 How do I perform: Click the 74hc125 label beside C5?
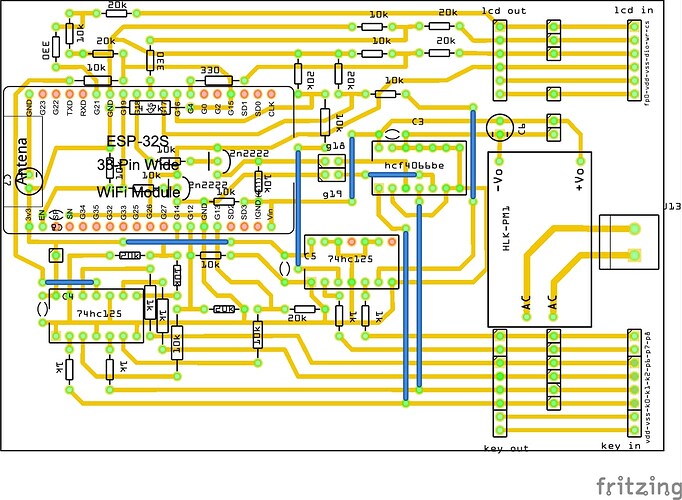pos(350,259)
